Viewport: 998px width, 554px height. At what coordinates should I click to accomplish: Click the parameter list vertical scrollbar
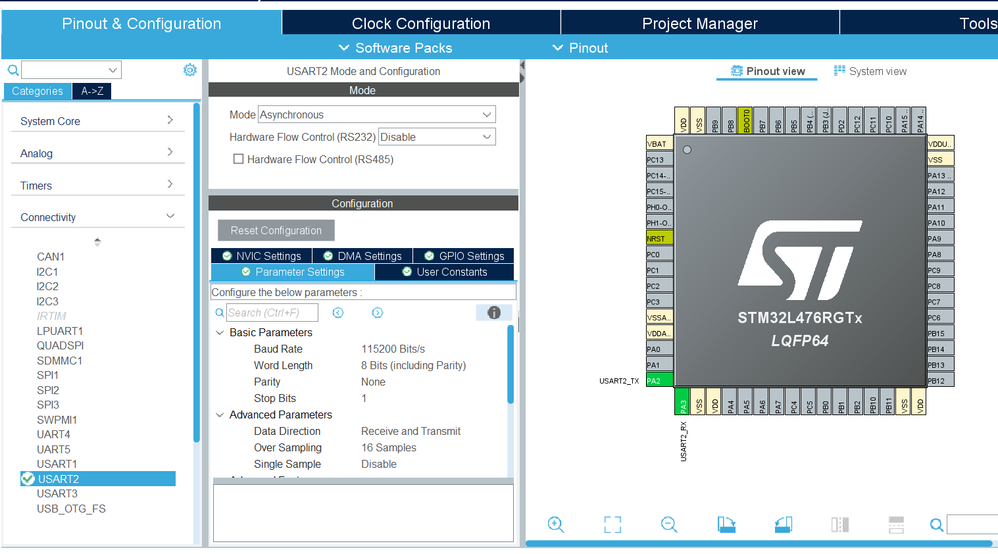point(510,364)
